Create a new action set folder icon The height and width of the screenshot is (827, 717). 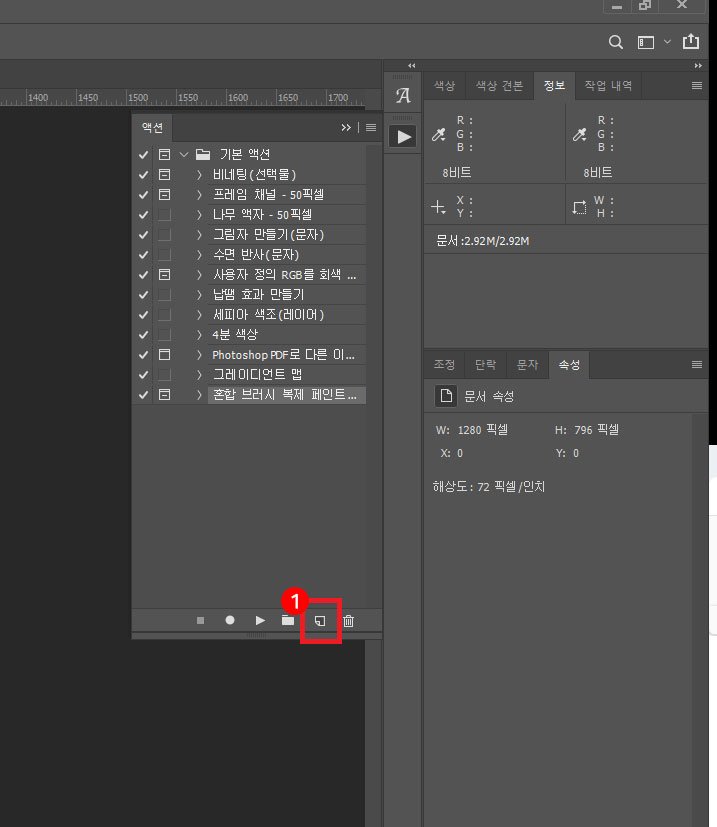coord(288,621)
